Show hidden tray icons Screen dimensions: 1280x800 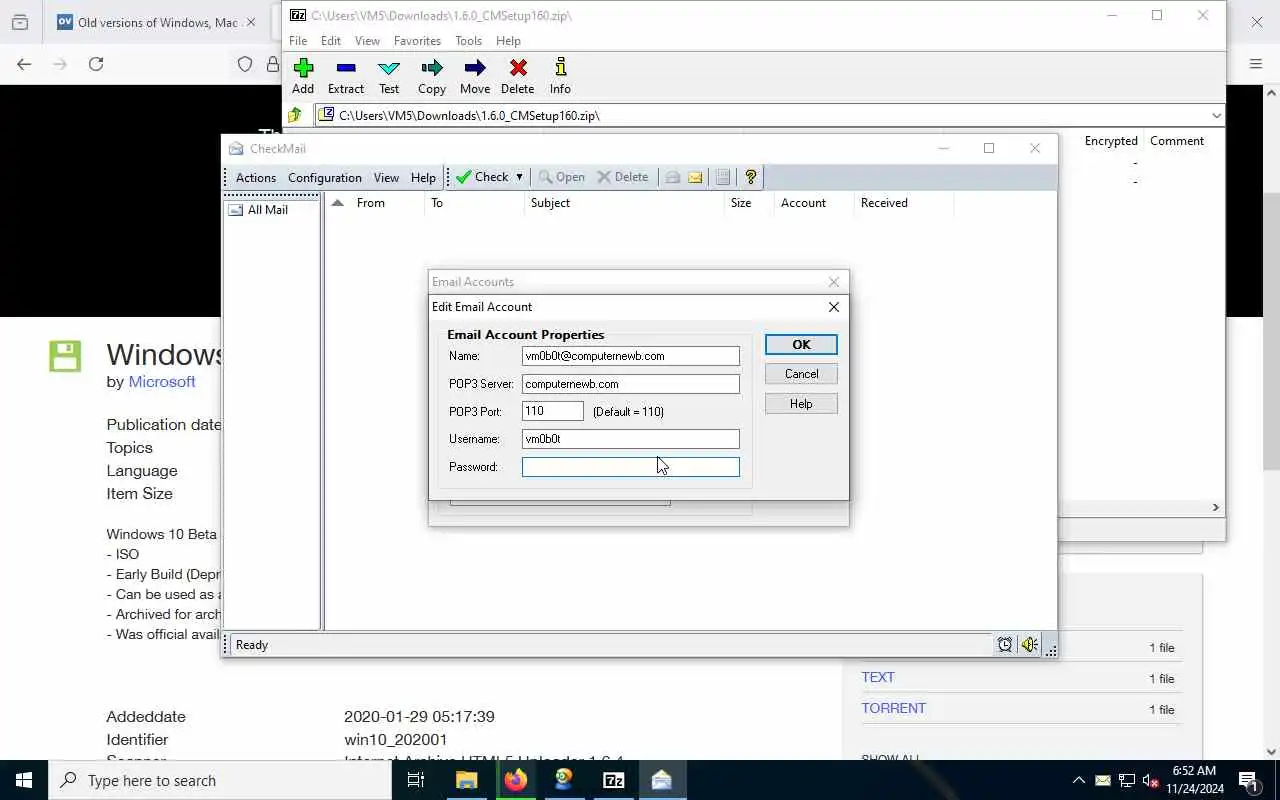pos(1078,780)
